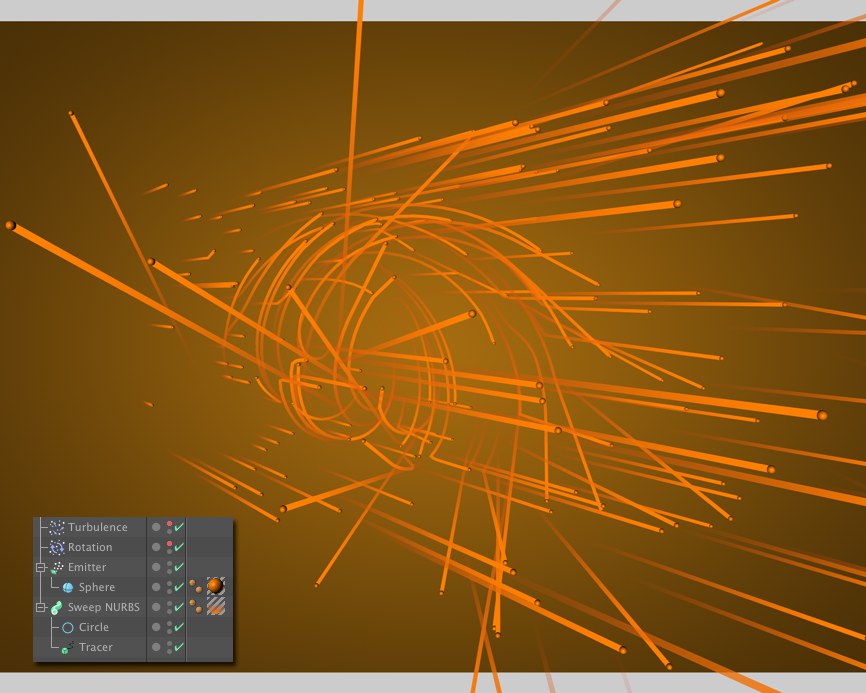Click the Phong tag on Sweep NURBS row
Image resolution: width=866 pixels, height=693 pixels.
pyautogui.click(x=195, y=605)
